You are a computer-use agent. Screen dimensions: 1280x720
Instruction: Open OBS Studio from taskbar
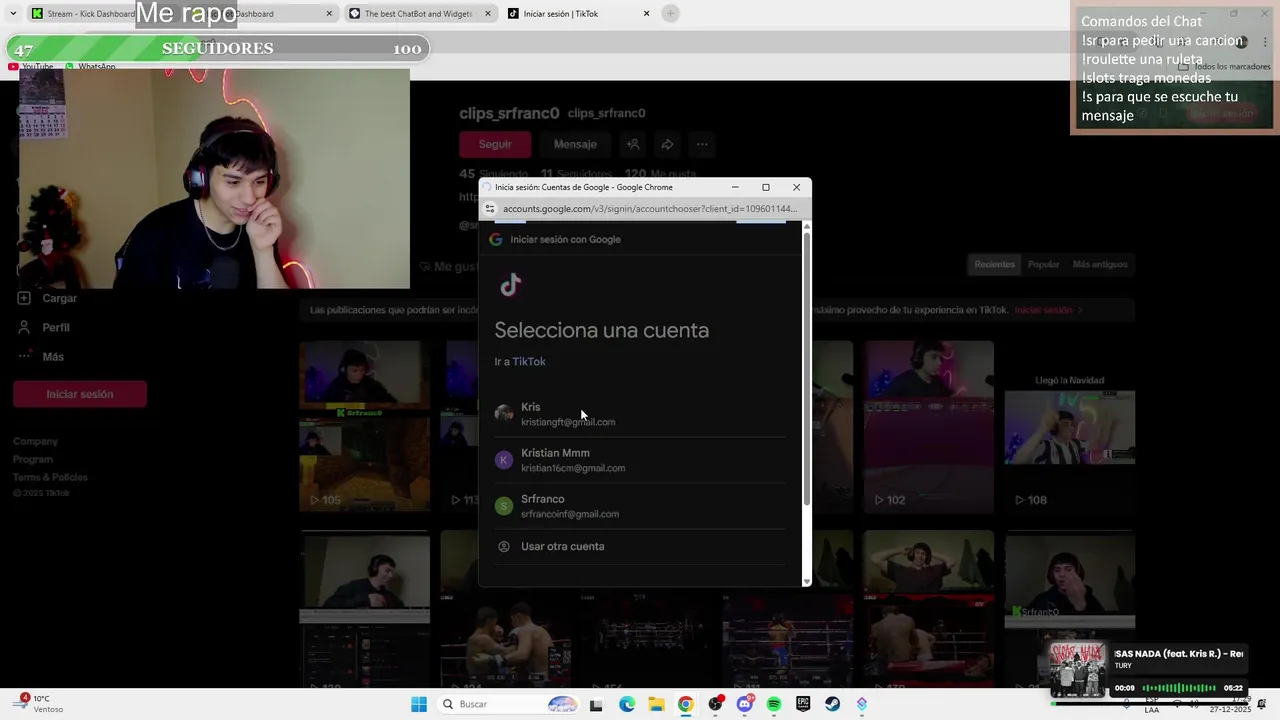pos(715,704)
